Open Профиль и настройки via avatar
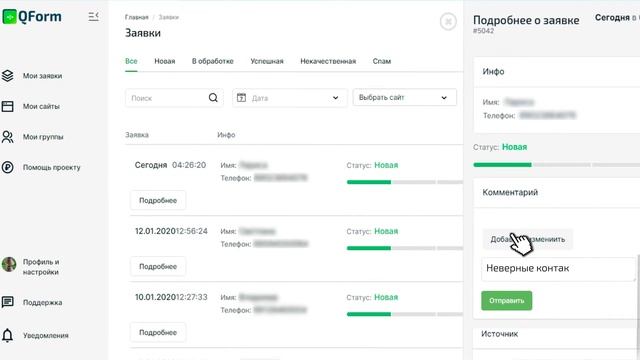Viewport: 640px width, 360px height. [9, 264]
